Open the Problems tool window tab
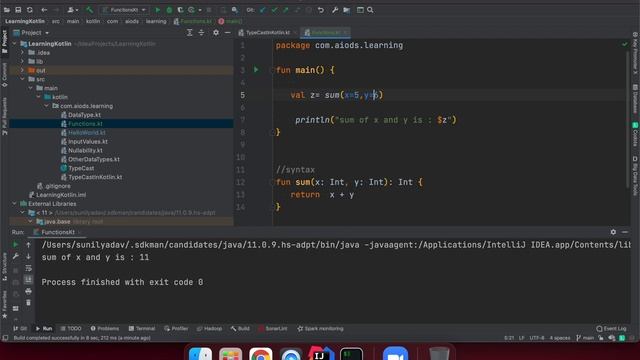The width and height of the screenshot is (640, 360). pos(105,329)
